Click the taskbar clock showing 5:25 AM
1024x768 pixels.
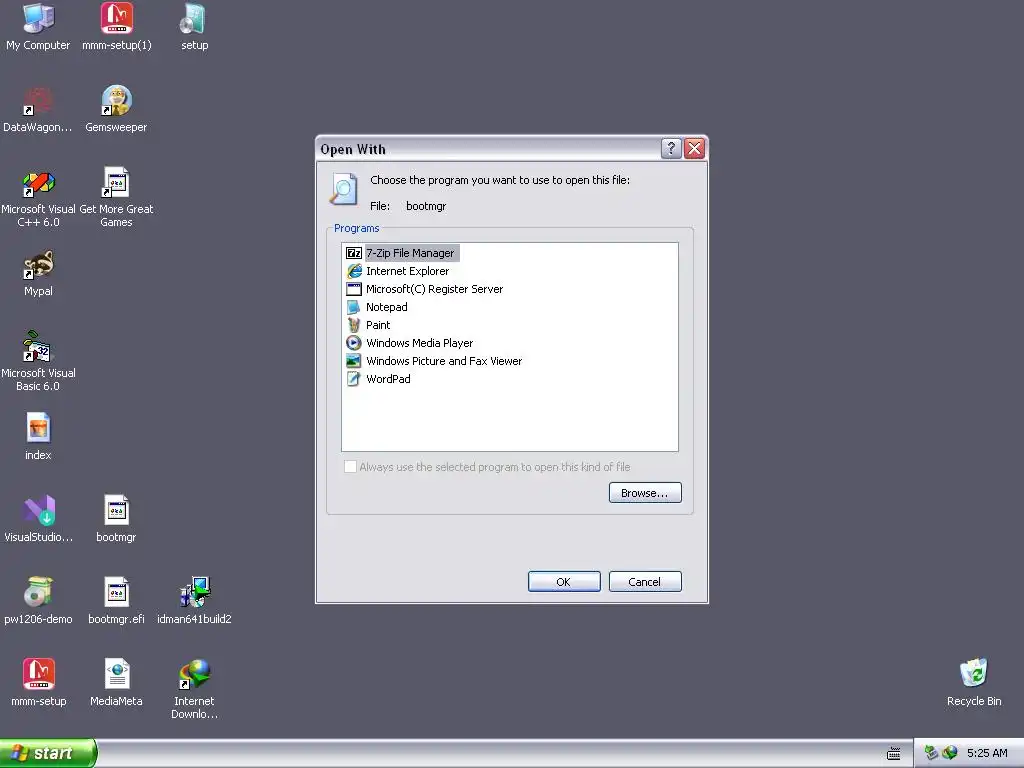click(987, 753)
